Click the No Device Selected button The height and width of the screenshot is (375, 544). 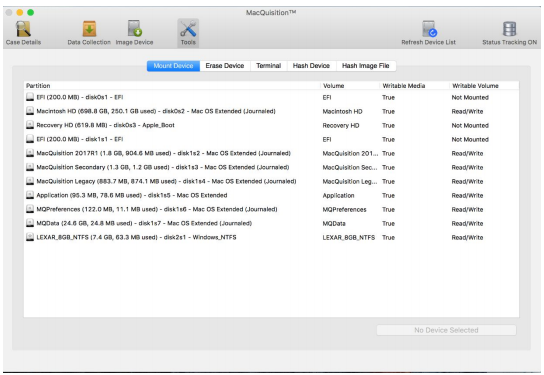[446, 330]
